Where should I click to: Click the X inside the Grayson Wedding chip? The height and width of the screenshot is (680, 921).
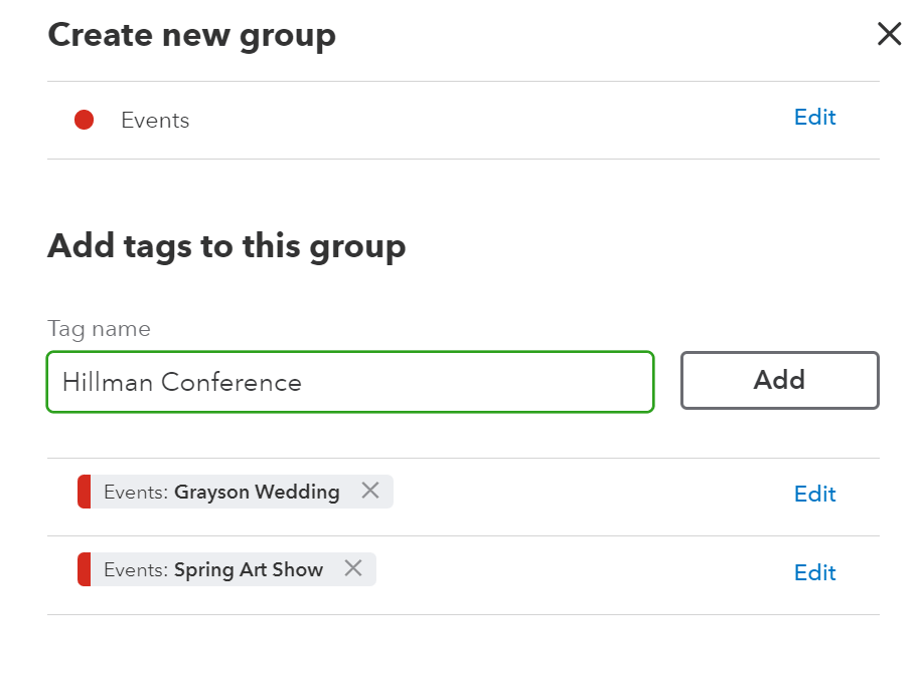pos(370,491)
